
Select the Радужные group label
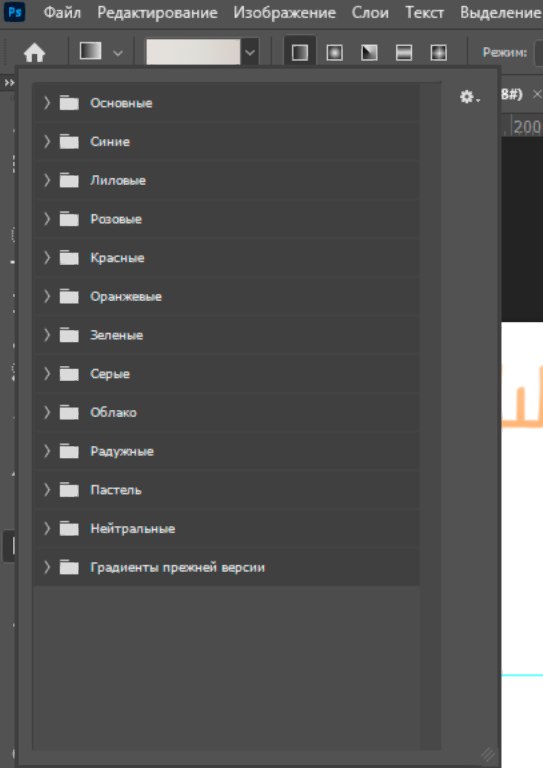(122, 451)
